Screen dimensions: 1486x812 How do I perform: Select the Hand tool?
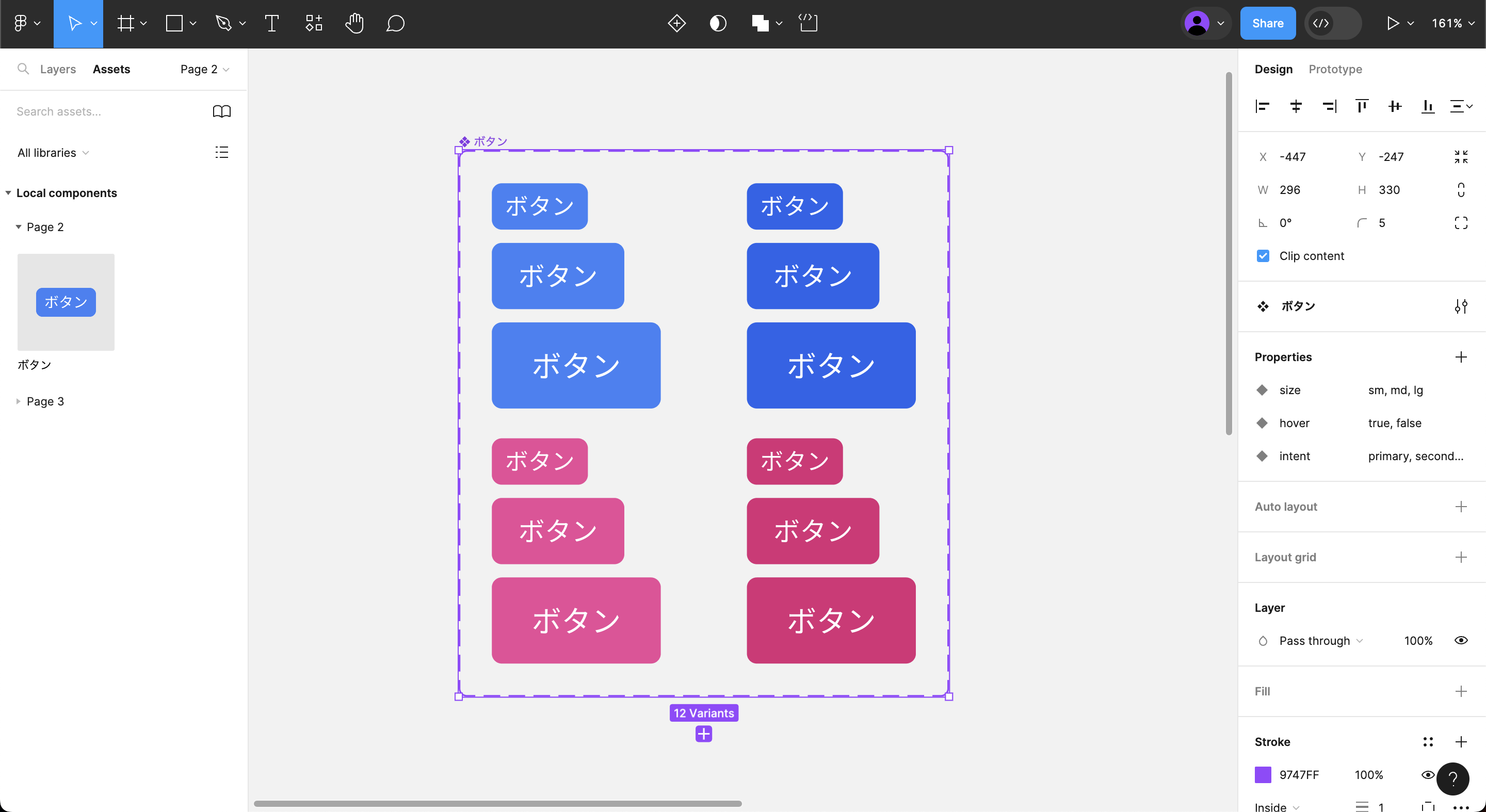tap(354, 23)
